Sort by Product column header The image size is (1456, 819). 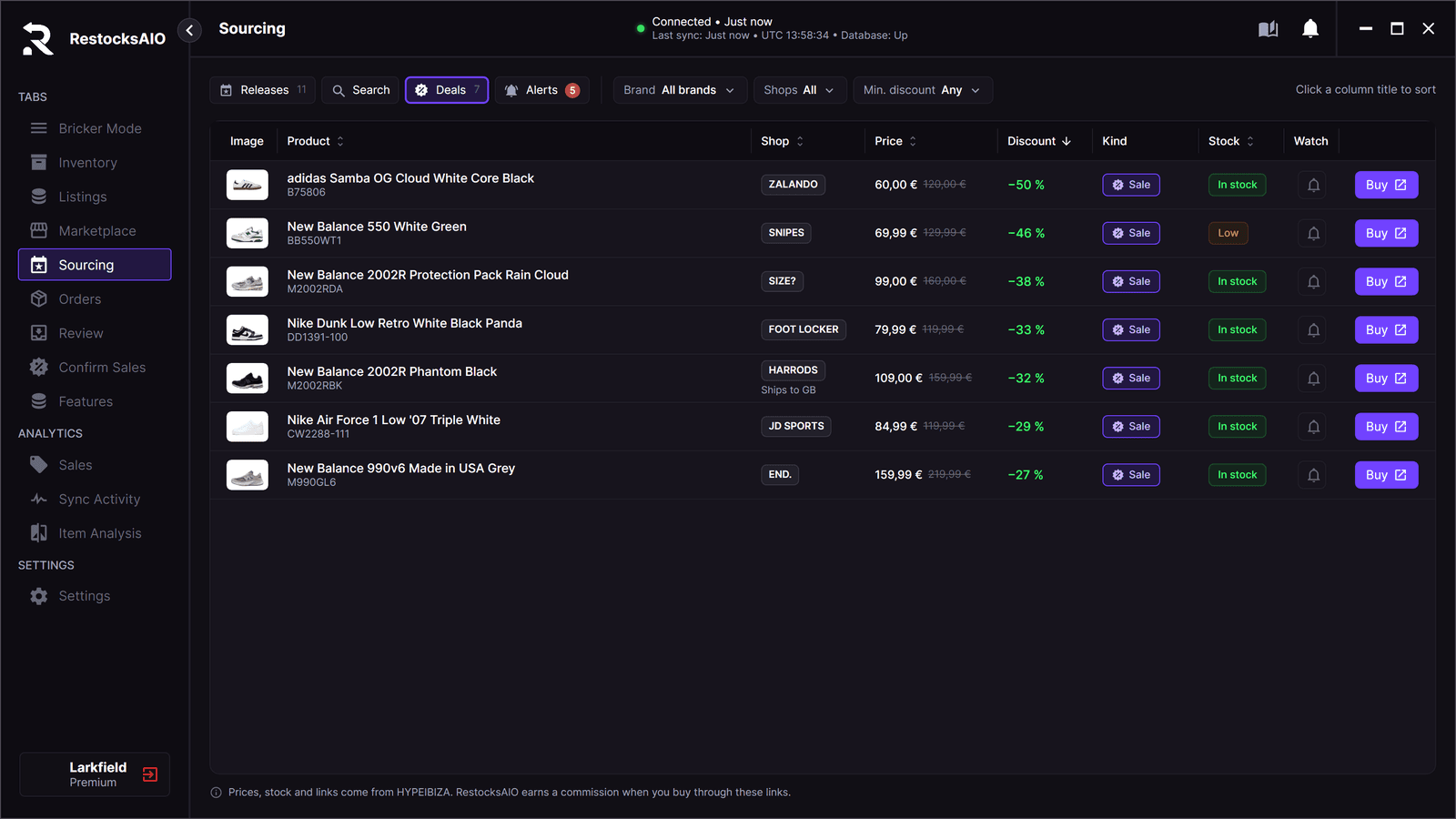(316, 141)
